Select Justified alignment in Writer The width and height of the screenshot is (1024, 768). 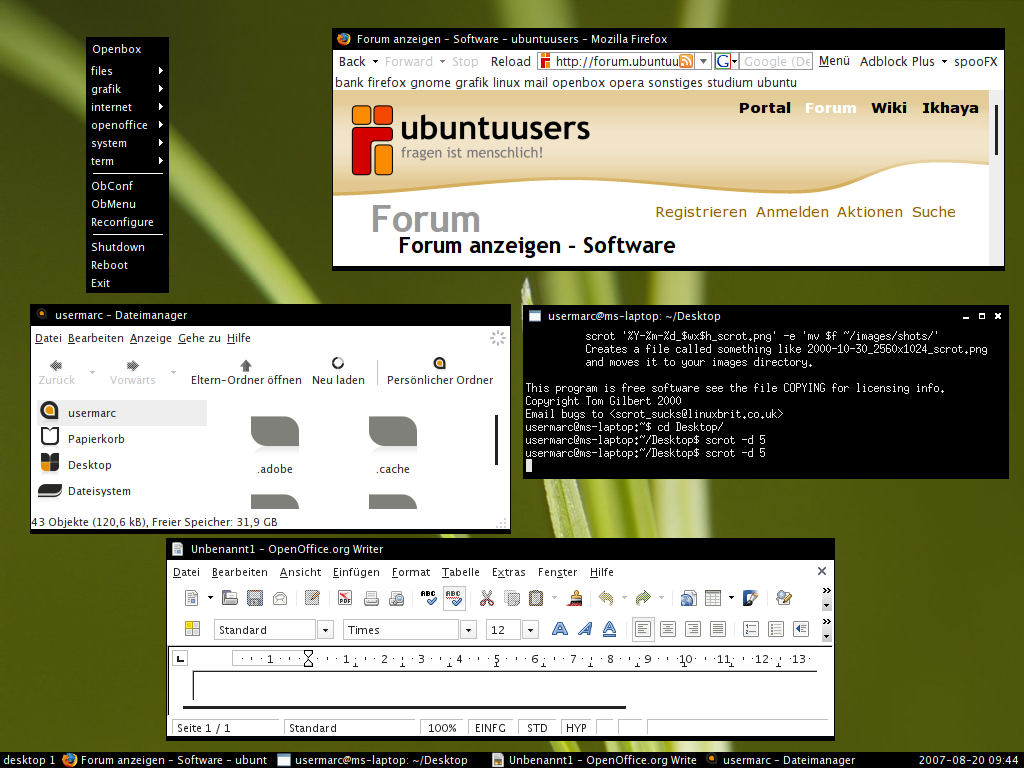718,629
